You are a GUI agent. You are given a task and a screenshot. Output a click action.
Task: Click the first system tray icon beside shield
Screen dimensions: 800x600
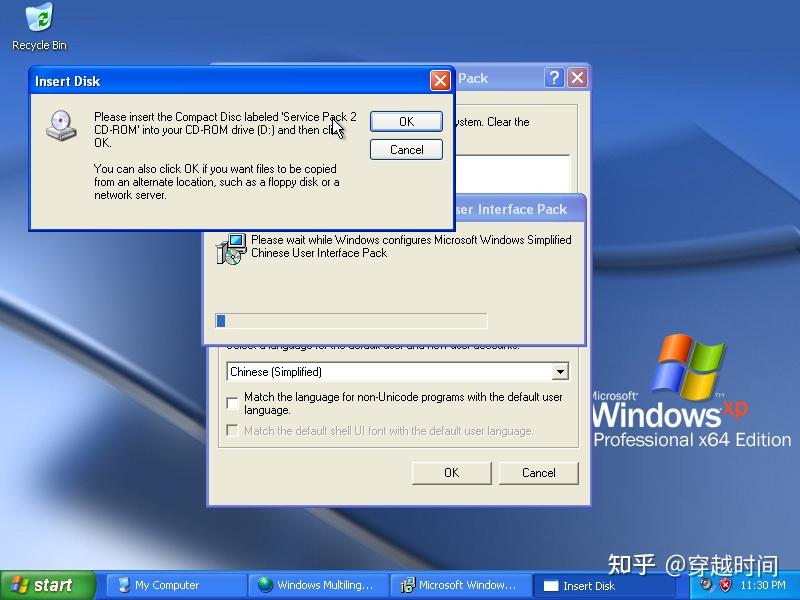coord(706,585)
